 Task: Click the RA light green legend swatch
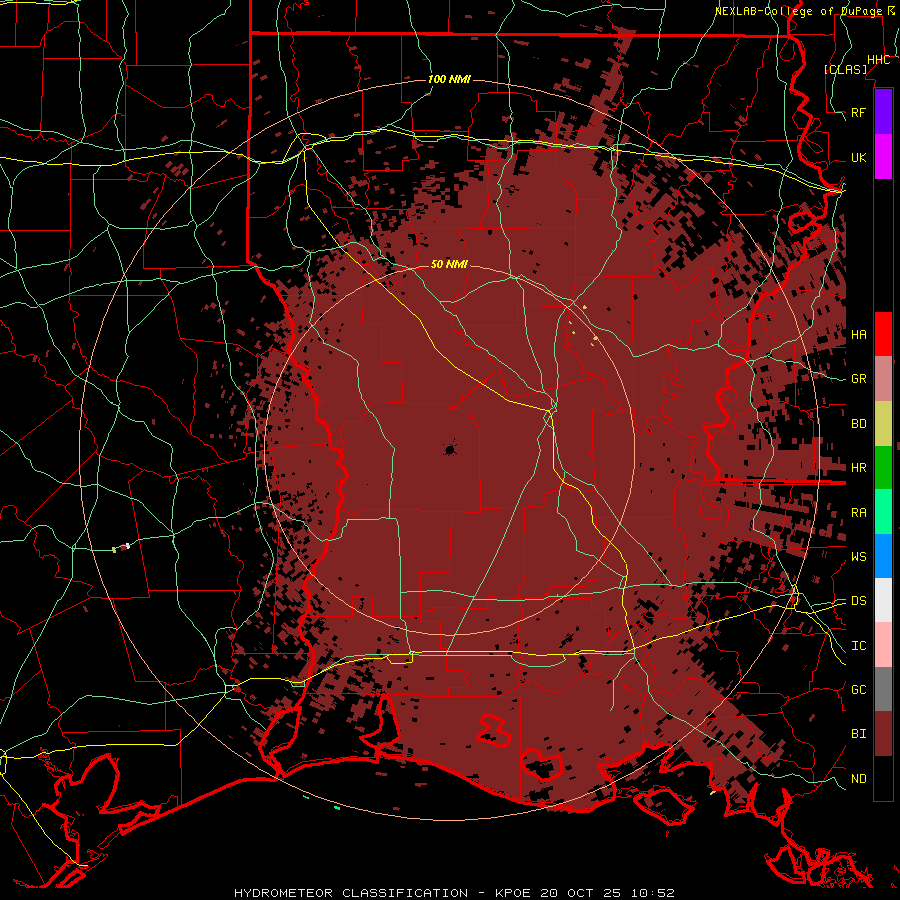[x=883, y=512]
